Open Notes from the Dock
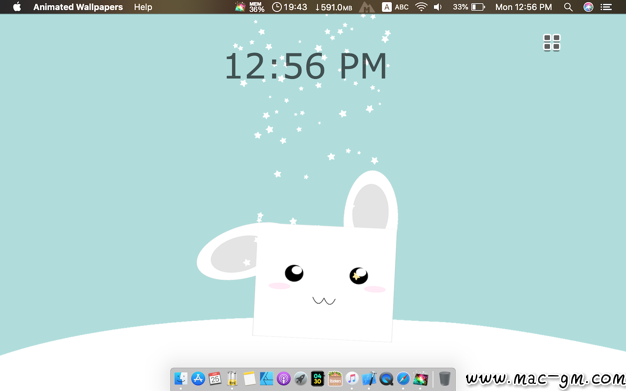The height and width of the screenshot is (391, 626). tap(249, 378)
